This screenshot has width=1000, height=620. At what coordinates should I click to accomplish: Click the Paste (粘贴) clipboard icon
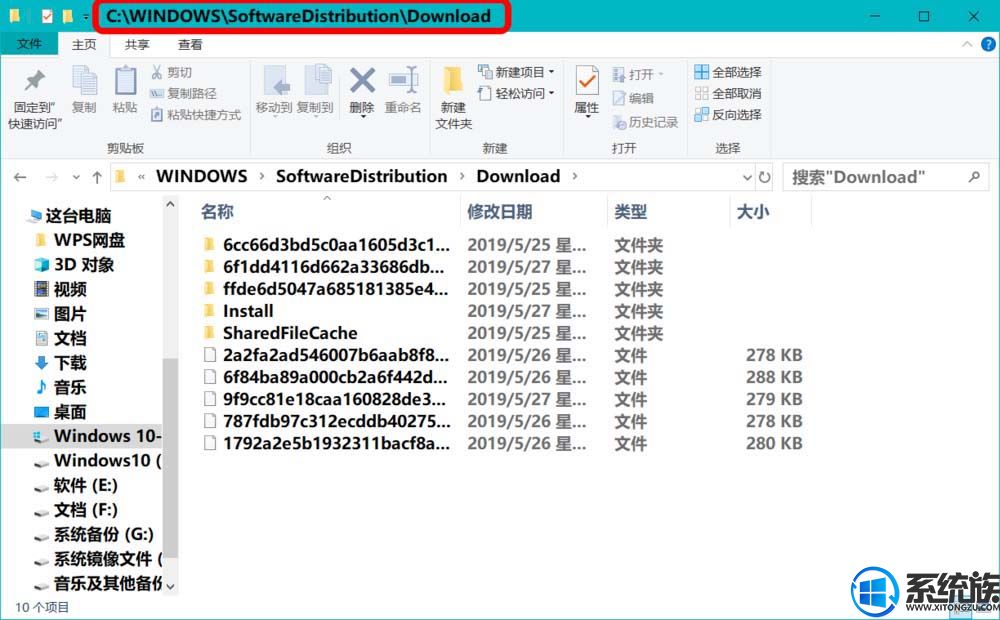[x=125, y=81]
